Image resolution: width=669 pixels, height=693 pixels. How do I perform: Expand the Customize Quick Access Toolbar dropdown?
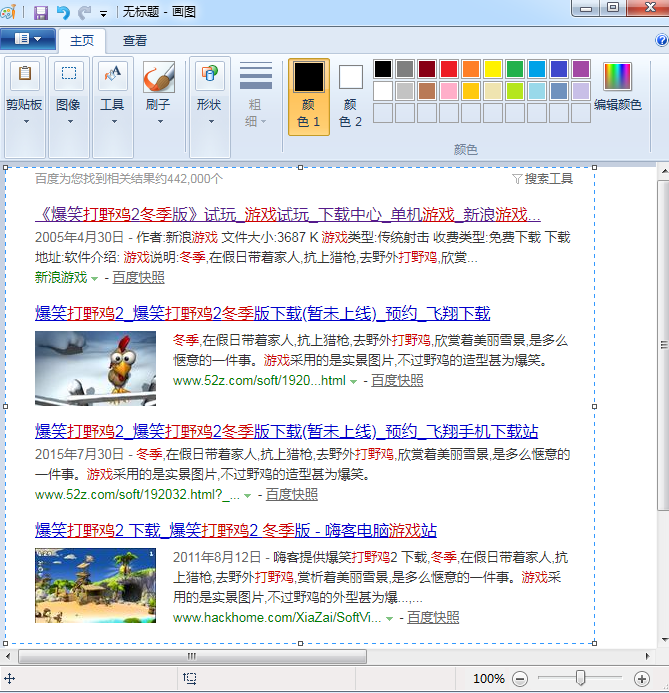[x=104, y=14]
